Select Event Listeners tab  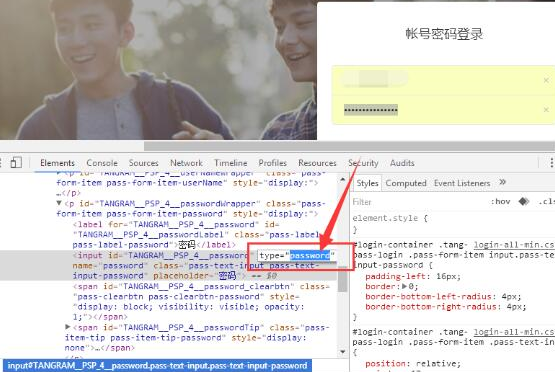pyautogui.click(x=462, y=183)
